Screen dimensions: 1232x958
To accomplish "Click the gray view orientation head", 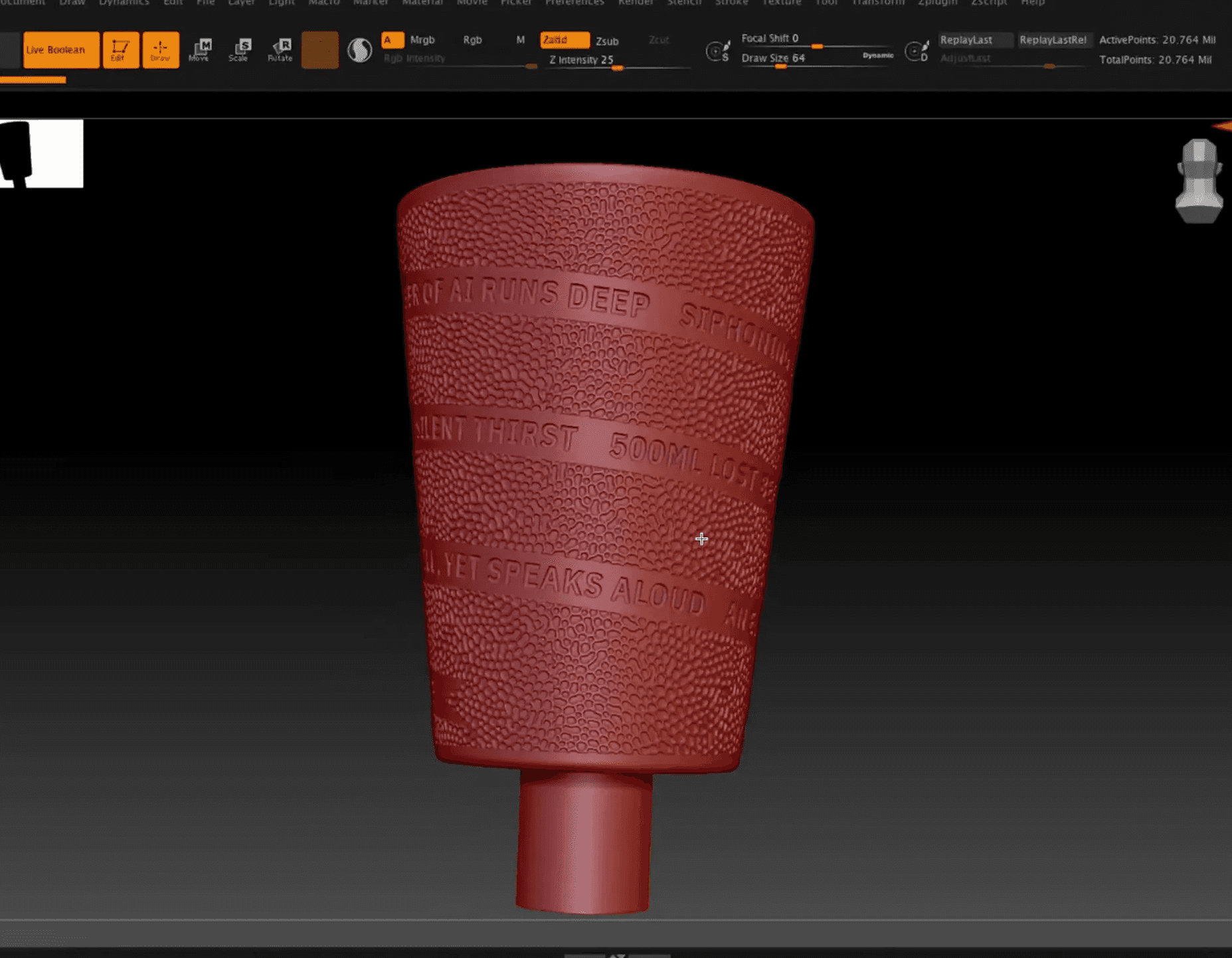I will coord(1199,181).
